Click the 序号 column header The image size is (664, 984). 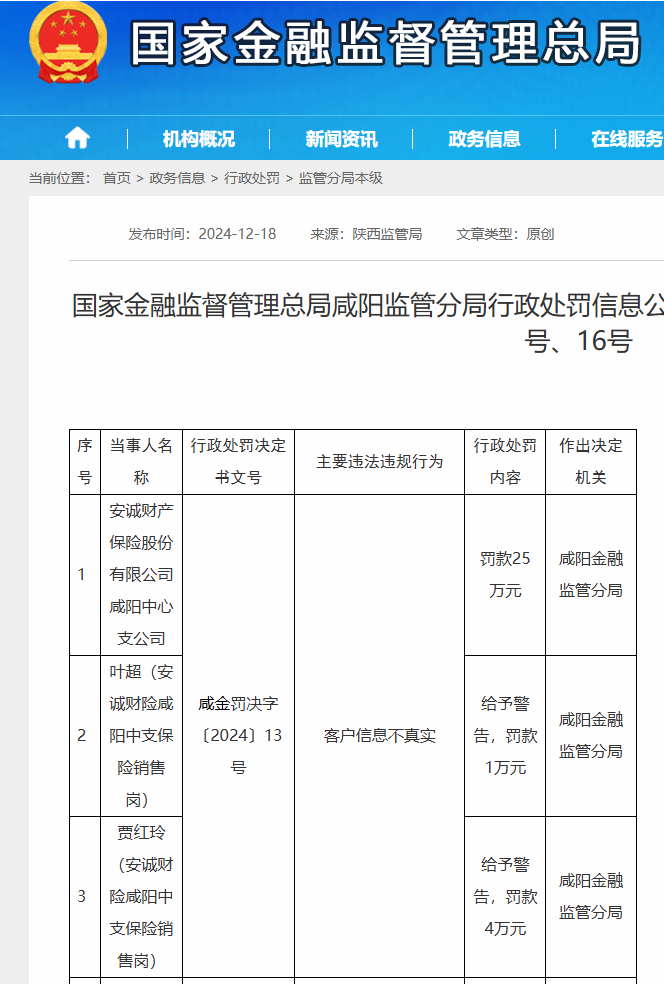(85, 462)
